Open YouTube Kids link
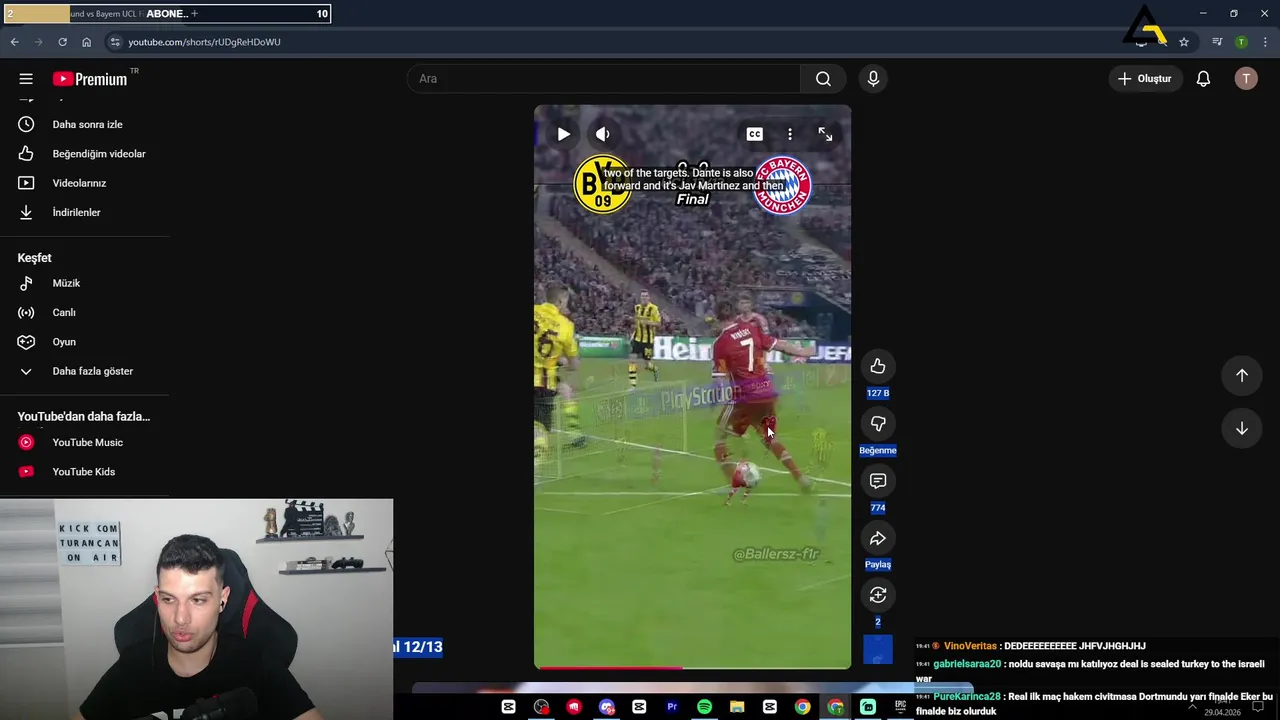Image resolution: width=1280 pixels, height=720 pixels. 84,472
